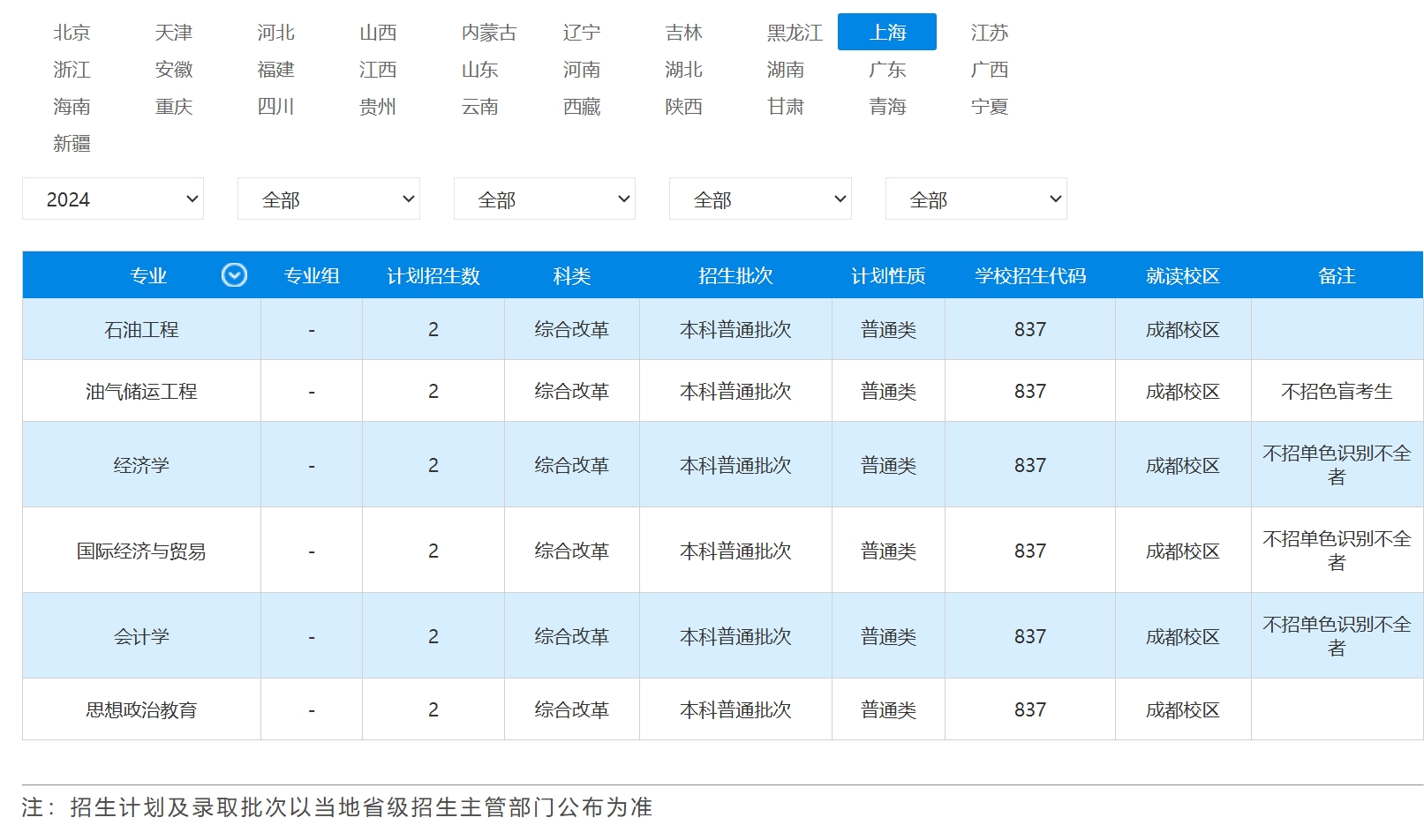
Task: Choose the 湖南 province link
Action: pos(786,70)
